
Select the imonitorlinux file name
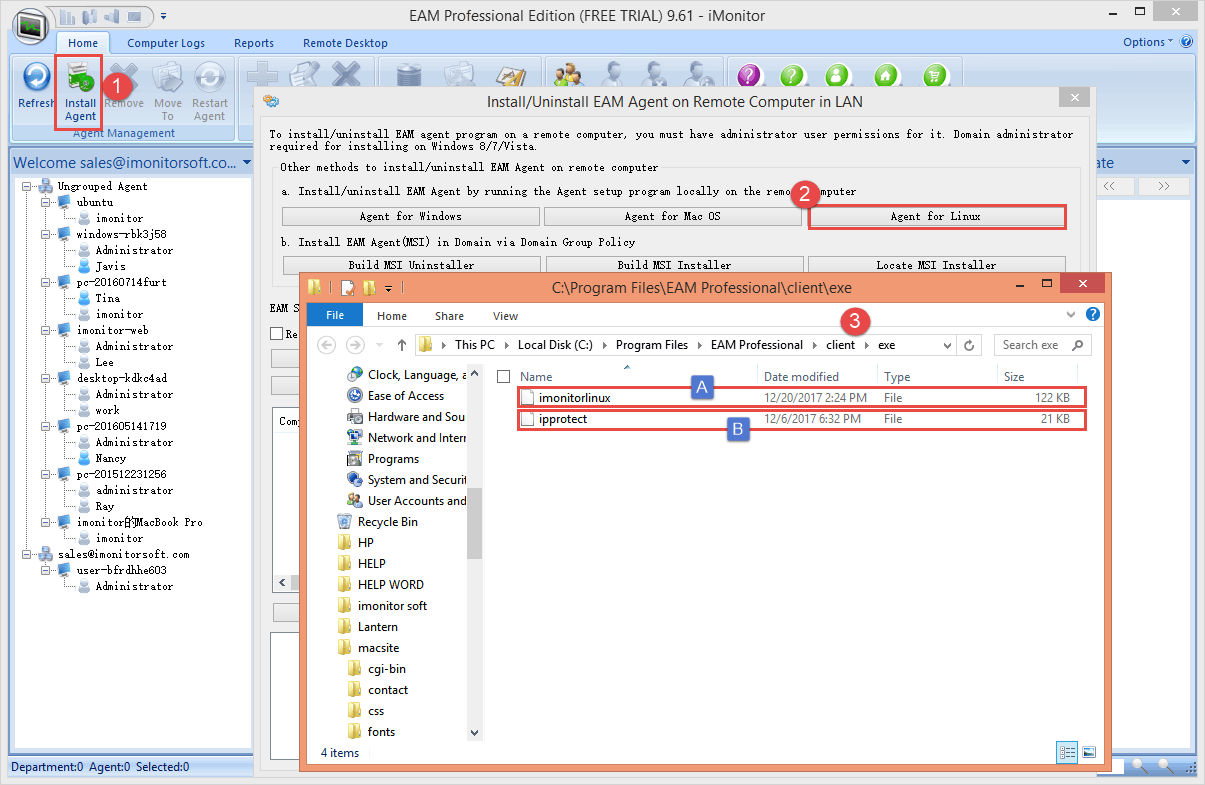pyautogui.click(x=574, y=398)
